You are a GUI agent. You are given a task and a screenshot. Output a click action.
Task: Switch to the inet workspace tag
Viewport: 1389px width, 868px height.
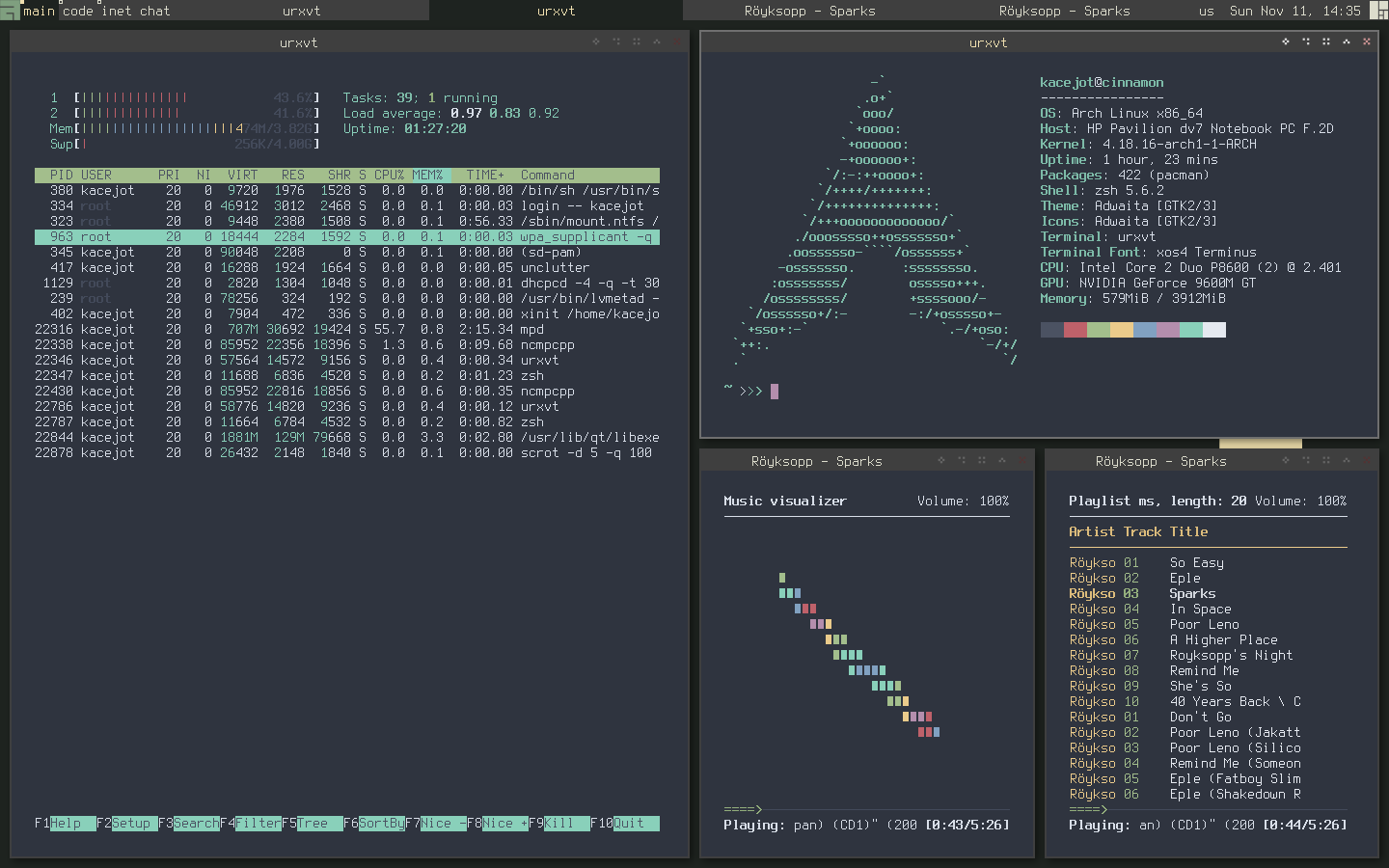[116, 11]
